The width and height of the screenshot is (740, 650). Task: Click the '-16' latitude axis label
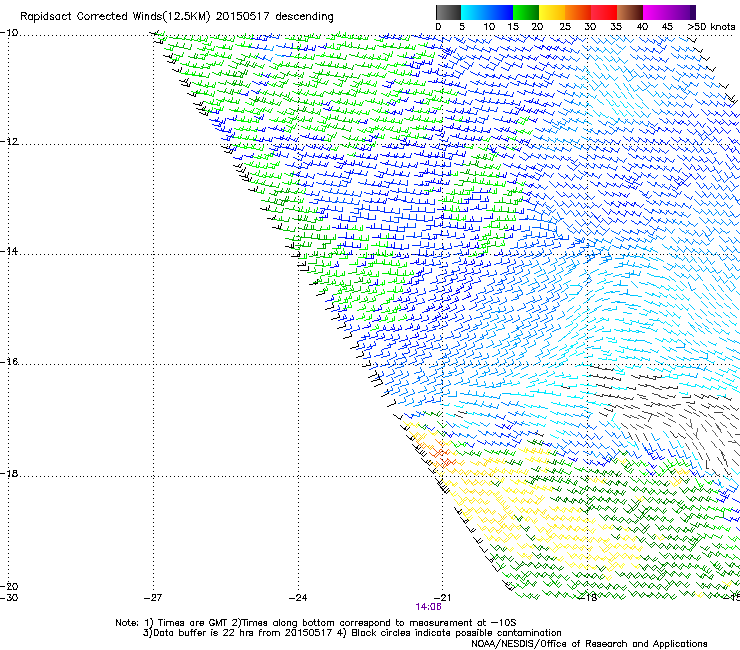click(x=9, y=362)
